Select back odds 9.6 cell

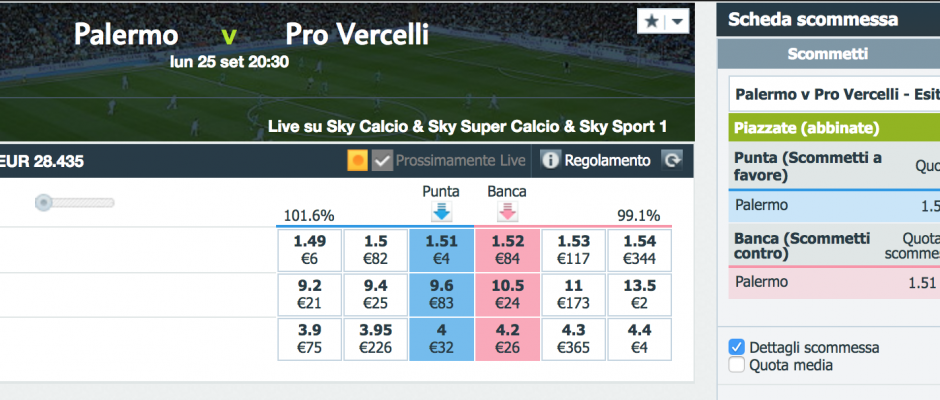(x=441, y=294)
